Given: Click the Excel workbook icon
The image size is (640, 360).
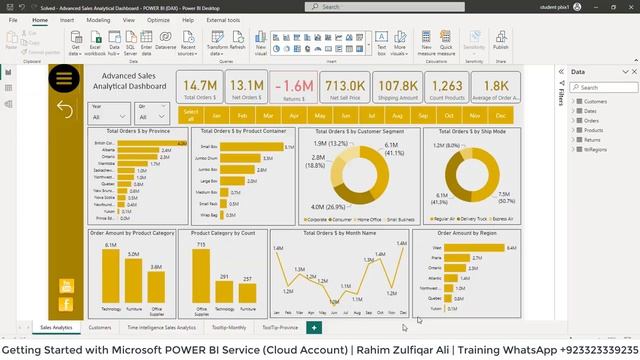Looking at the screenshot, I should tap(95, 42).
